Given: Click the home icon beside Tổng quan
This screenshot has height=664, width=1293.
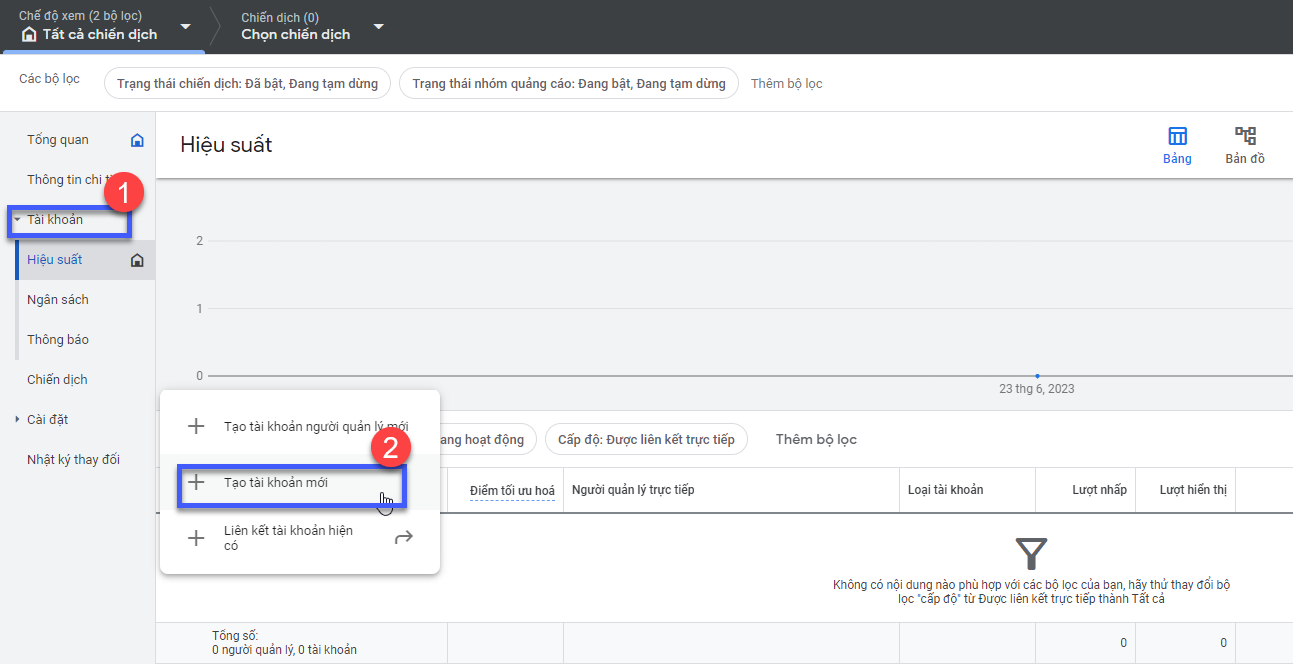Looking at the screenshot, I should click(138, 140).
